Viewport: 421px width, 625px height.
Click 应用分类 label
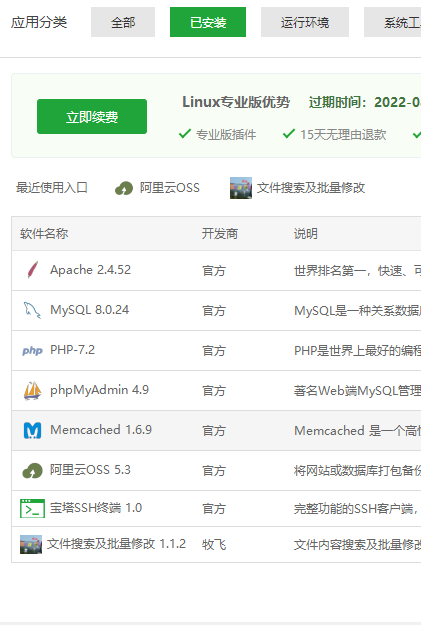point(39,22)
